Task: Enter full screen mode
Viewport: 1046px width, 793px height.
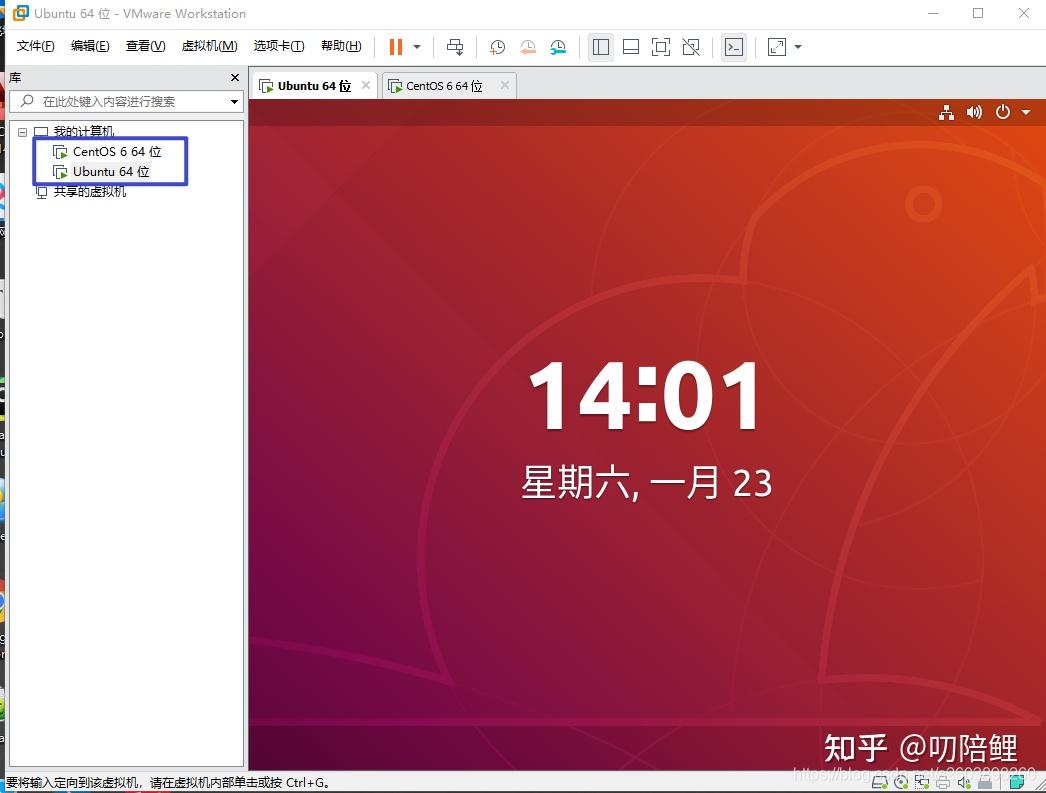Action: pos(661,46)
